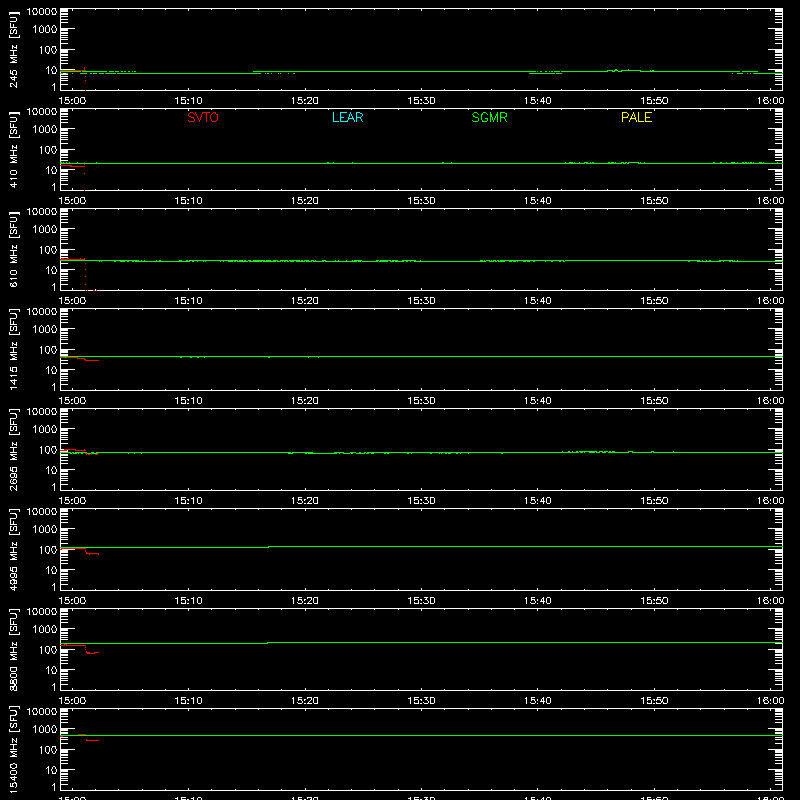
Task: Click the 15:20 time label under 410 MHz panel
Action: (x=305, y=201)
